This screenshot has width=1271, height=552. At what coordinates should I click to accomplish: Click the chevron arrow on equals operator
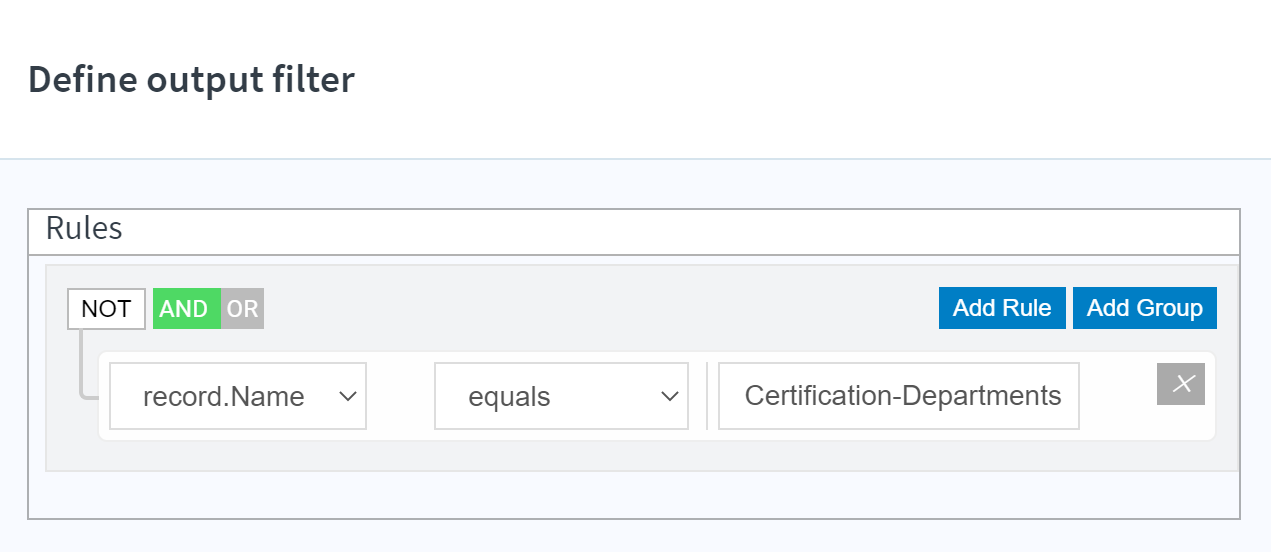[x=670, y=396]
